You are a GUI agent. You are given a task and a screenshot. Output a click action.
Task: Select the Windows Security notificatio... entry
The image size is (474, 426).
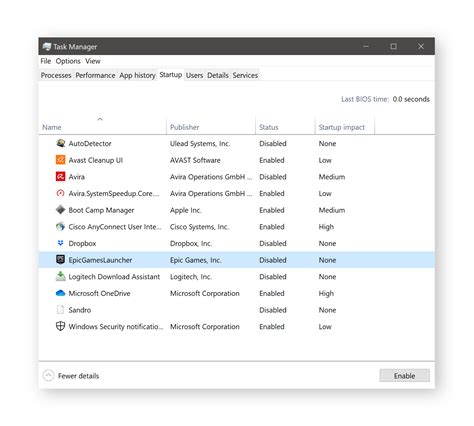pyautogui.click(x=116, y=326)
